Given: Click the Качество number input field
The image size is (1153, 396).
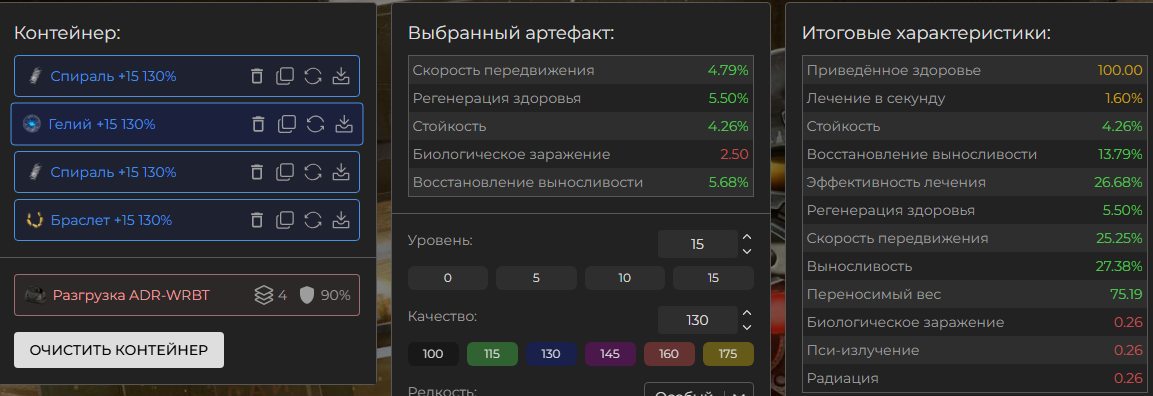Looking at the screenshot, I should click(x=697, y=320).
